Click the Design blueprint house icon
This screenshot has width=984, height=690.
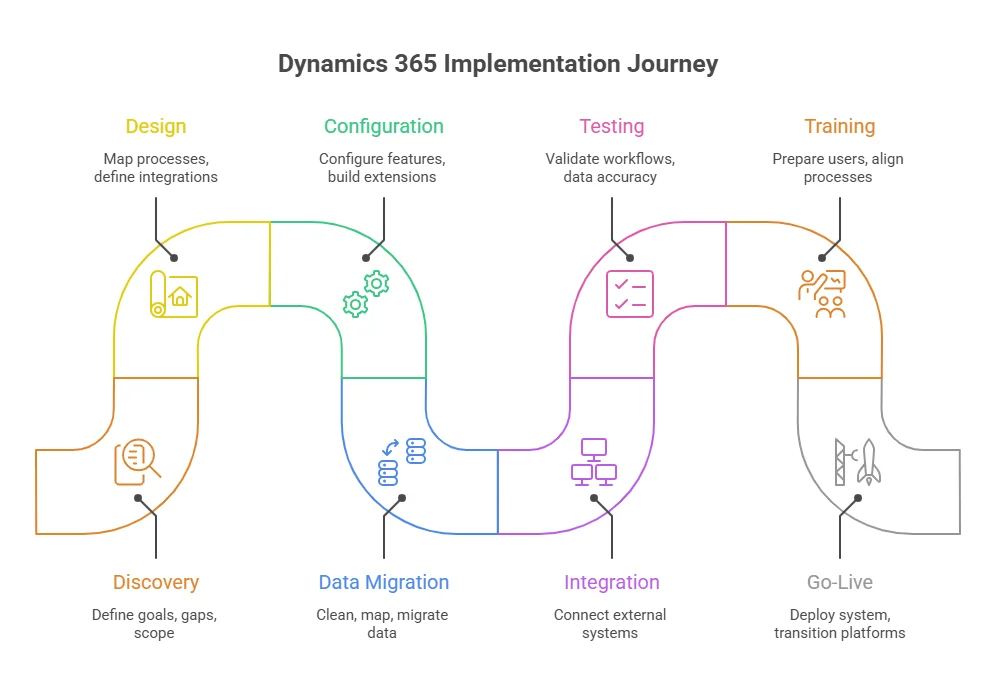(x=174, y=294)
